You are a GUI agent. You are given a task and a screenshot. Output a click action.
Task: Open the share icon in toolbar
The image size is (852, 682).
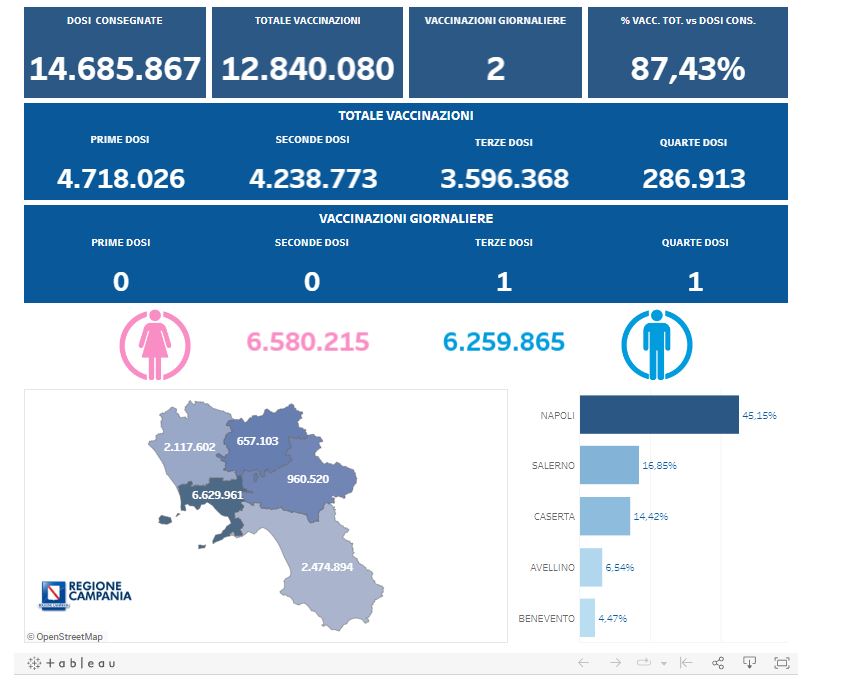pos(718,663)
